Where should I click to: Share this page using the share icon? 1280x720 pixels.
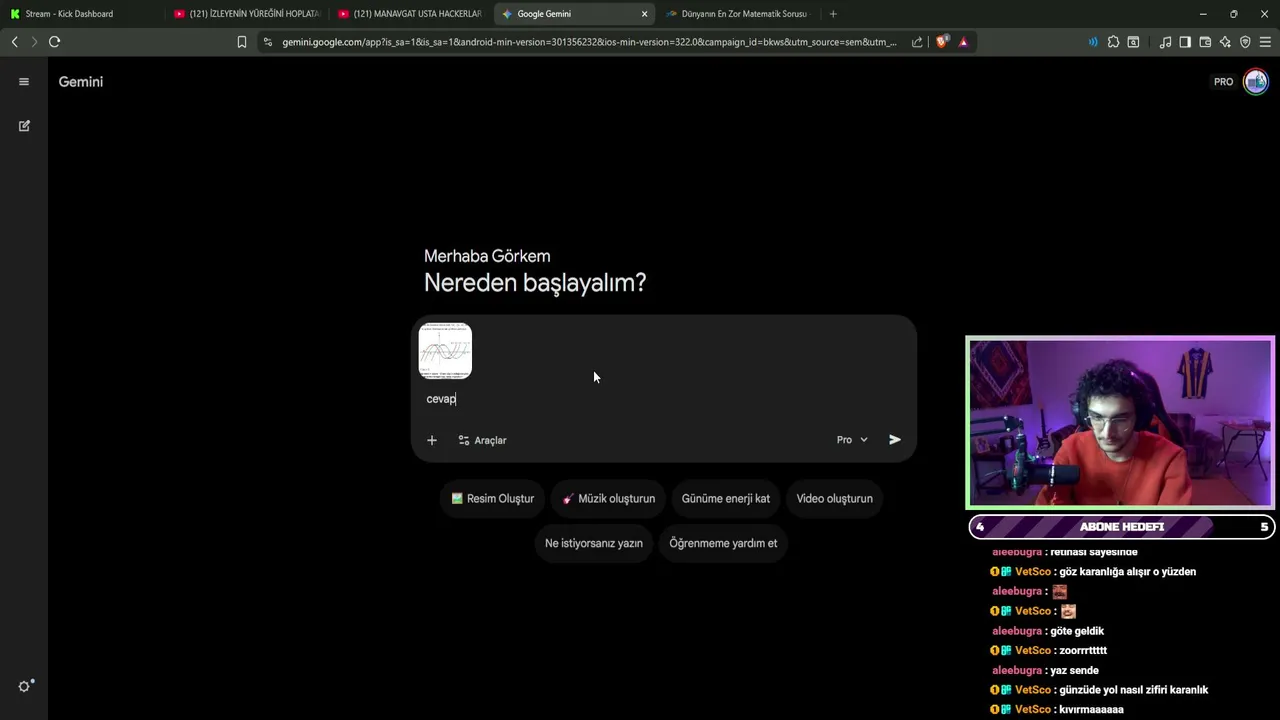pyautogui.click(x=917, y=42)
